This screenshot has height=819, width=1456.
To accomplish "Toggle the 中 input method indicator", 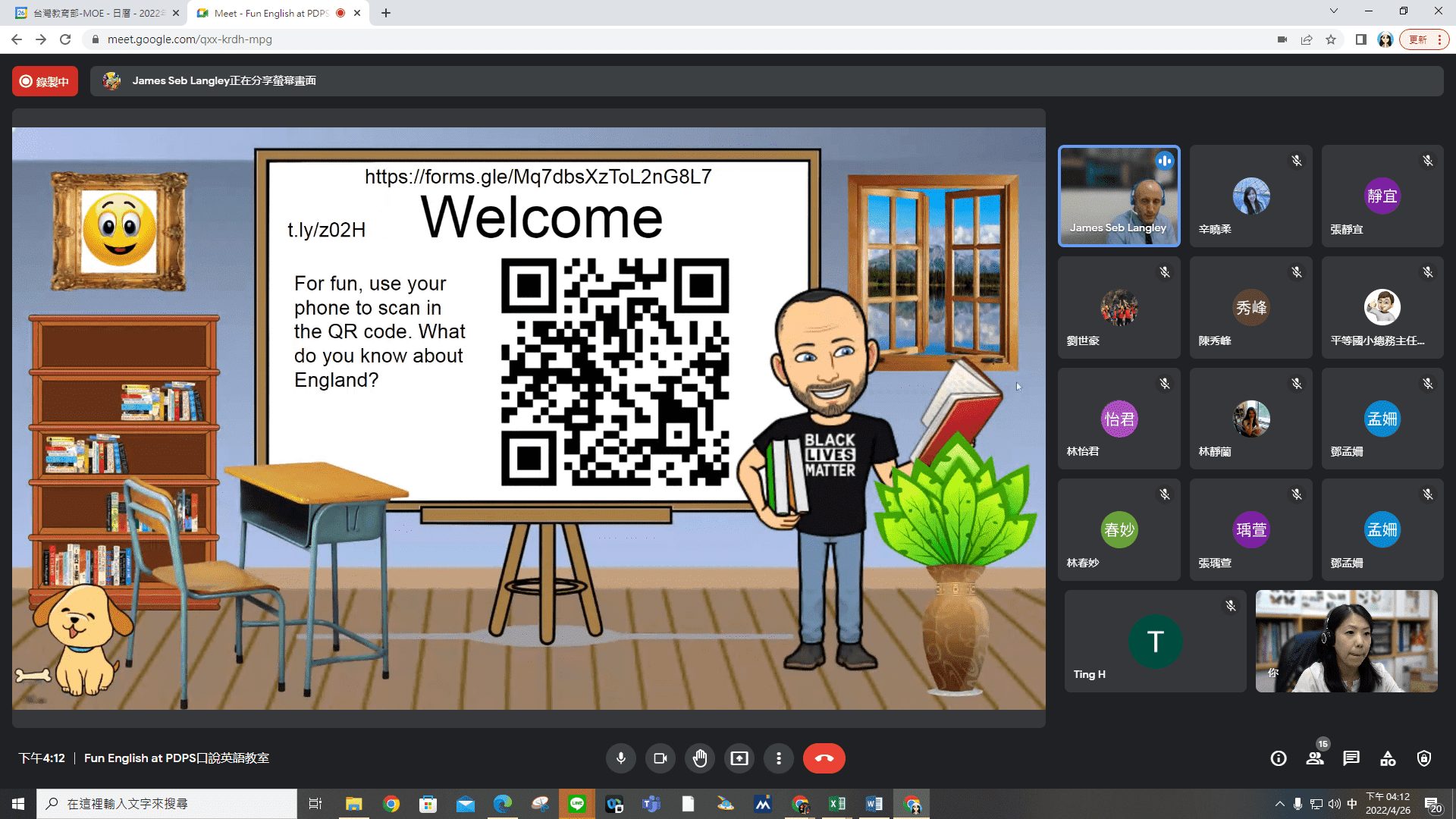I will pos(1352,804).
